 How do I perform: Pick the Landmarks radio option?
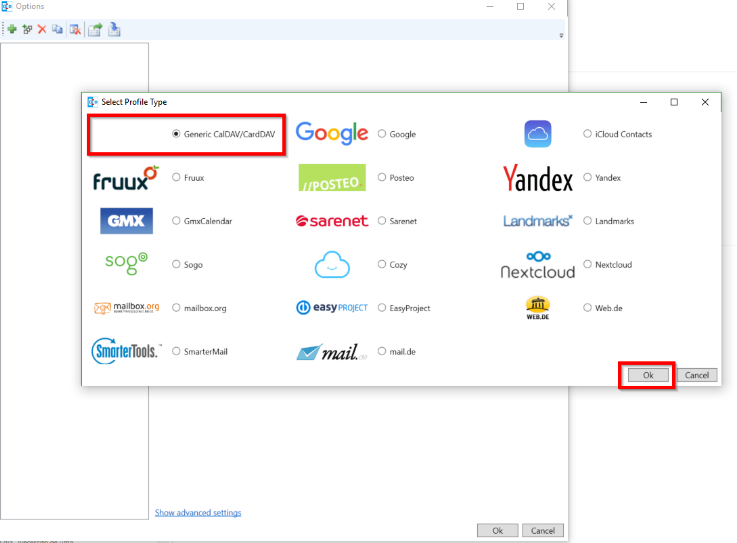tap(587, 220)
